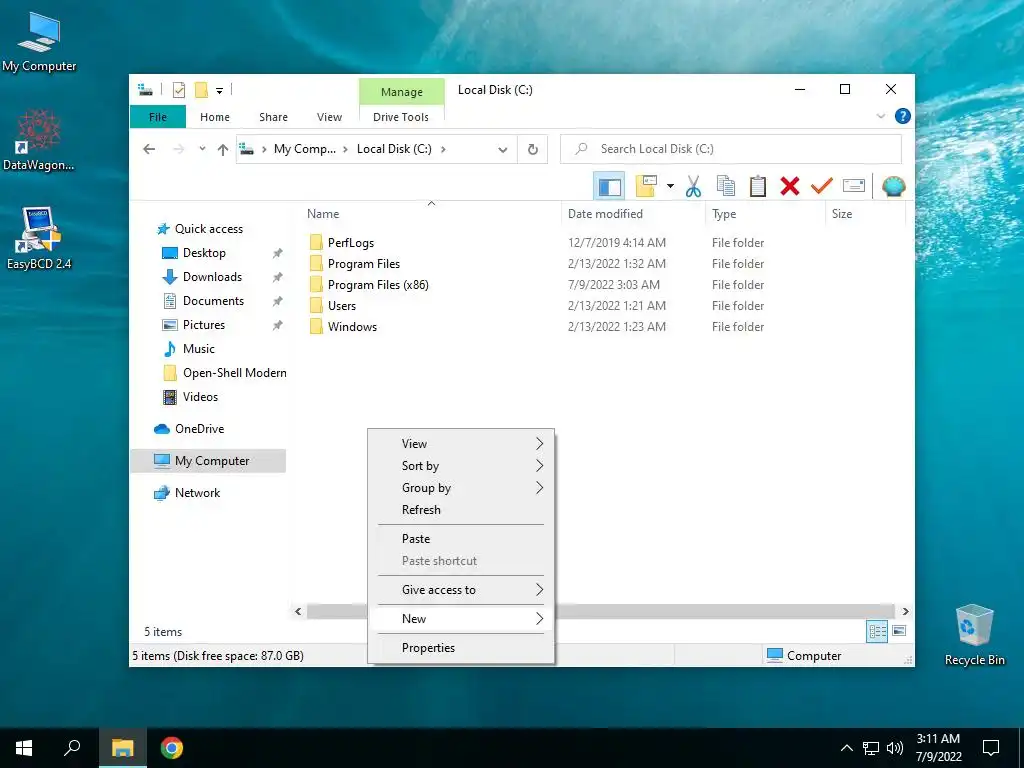Switch to the Share ribbon tab
Image resolution: width=1024 pixels, height=768 pixels.
[x=273, y=117]
